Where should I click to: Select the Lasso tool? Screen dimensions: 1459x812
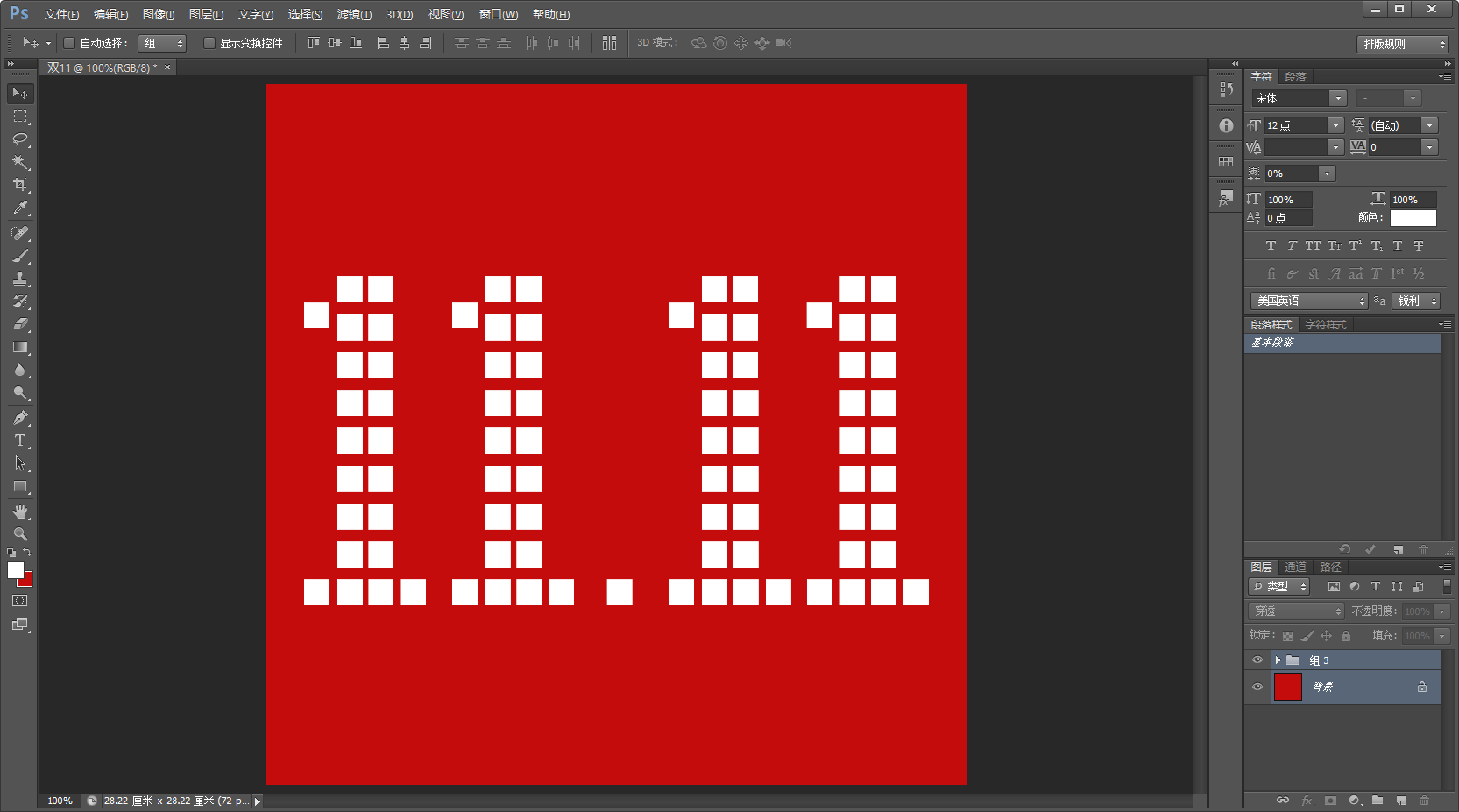(x=19, y=139)
